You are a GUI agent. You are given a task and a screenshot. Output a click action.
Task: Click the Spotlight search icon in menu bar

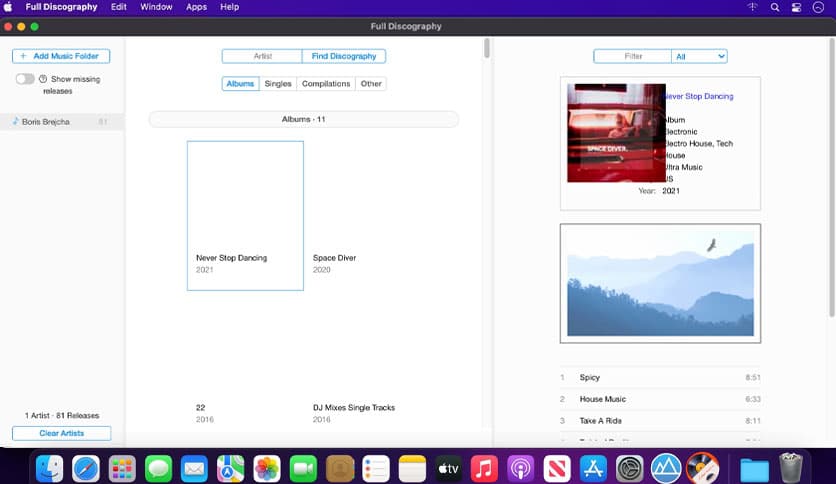[x=775, y=7]
